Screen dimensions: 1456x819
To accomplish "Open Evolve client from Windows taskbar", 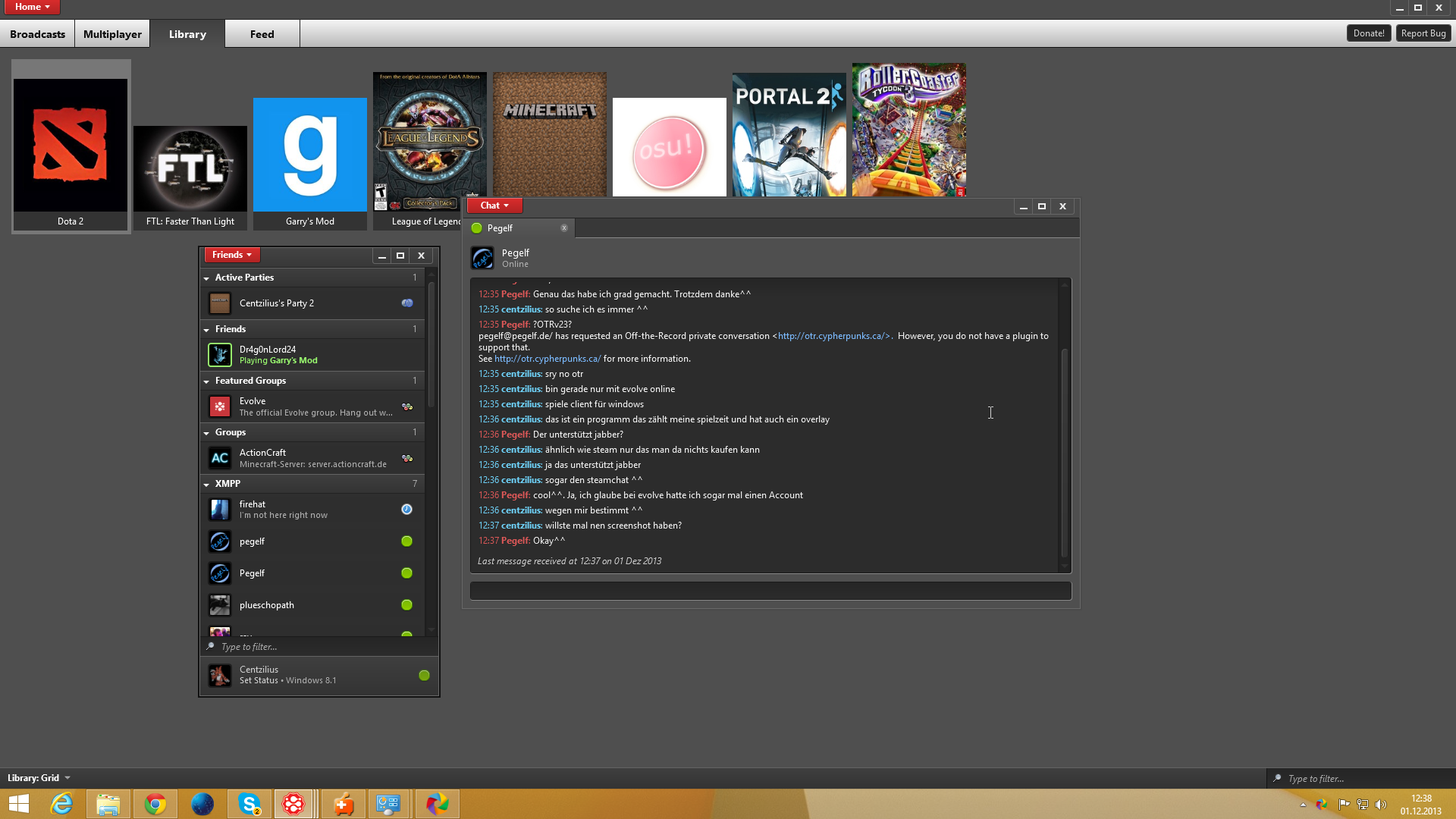I will (x=293, y=804).
